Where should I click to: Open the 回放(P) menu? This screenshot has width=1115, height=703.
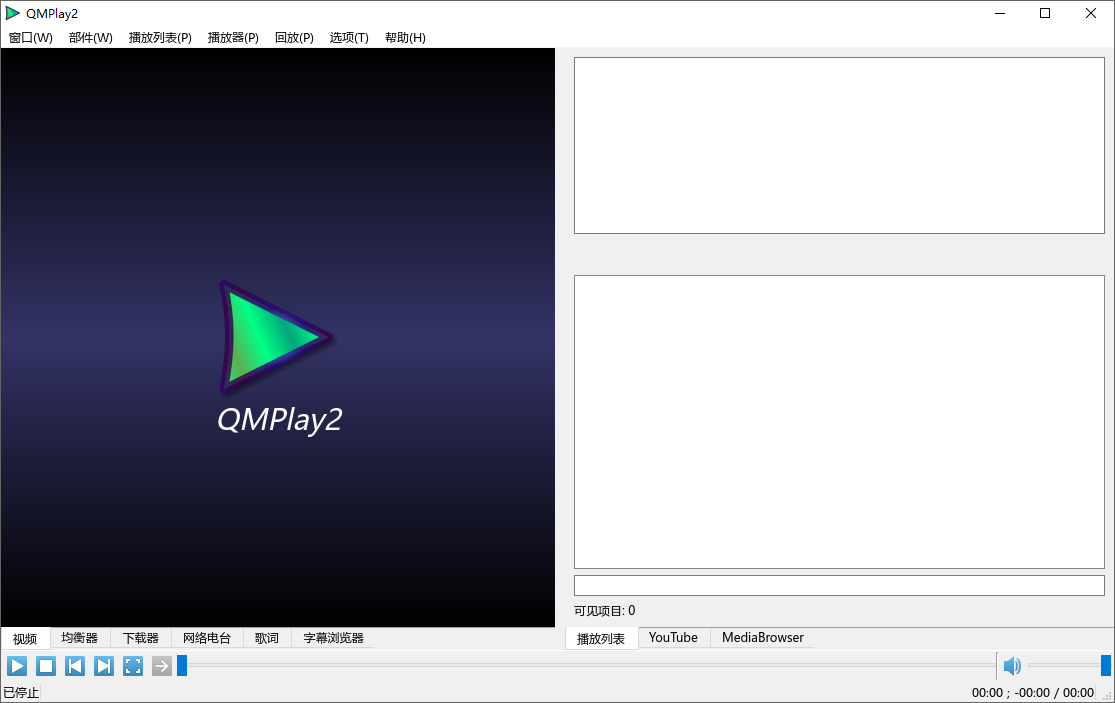[x=294, y=38]
